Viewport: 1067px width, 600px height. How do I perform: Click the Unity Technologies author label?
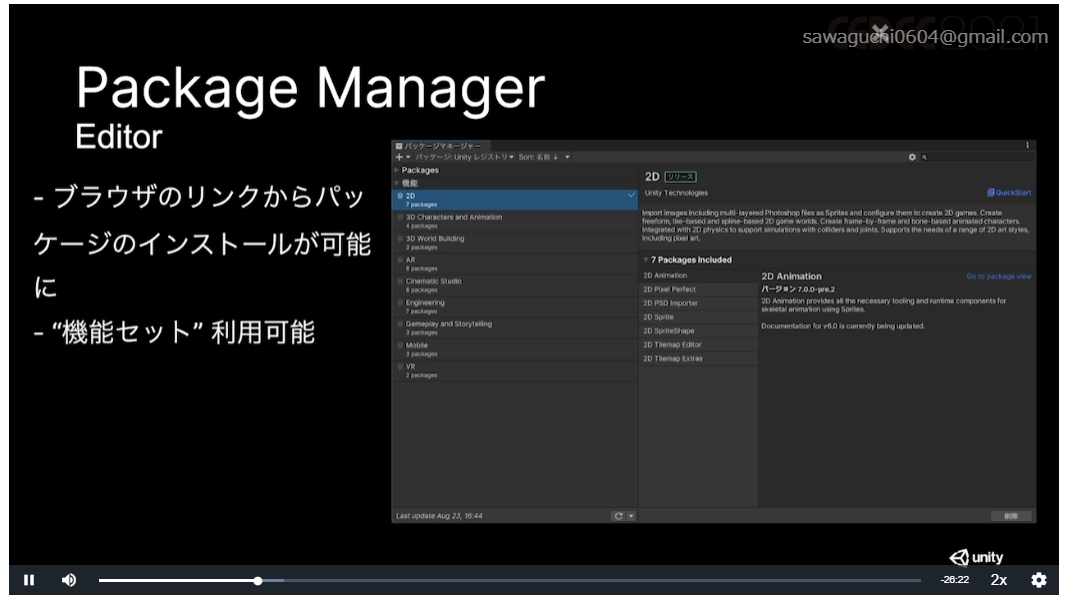click(676, 193)
